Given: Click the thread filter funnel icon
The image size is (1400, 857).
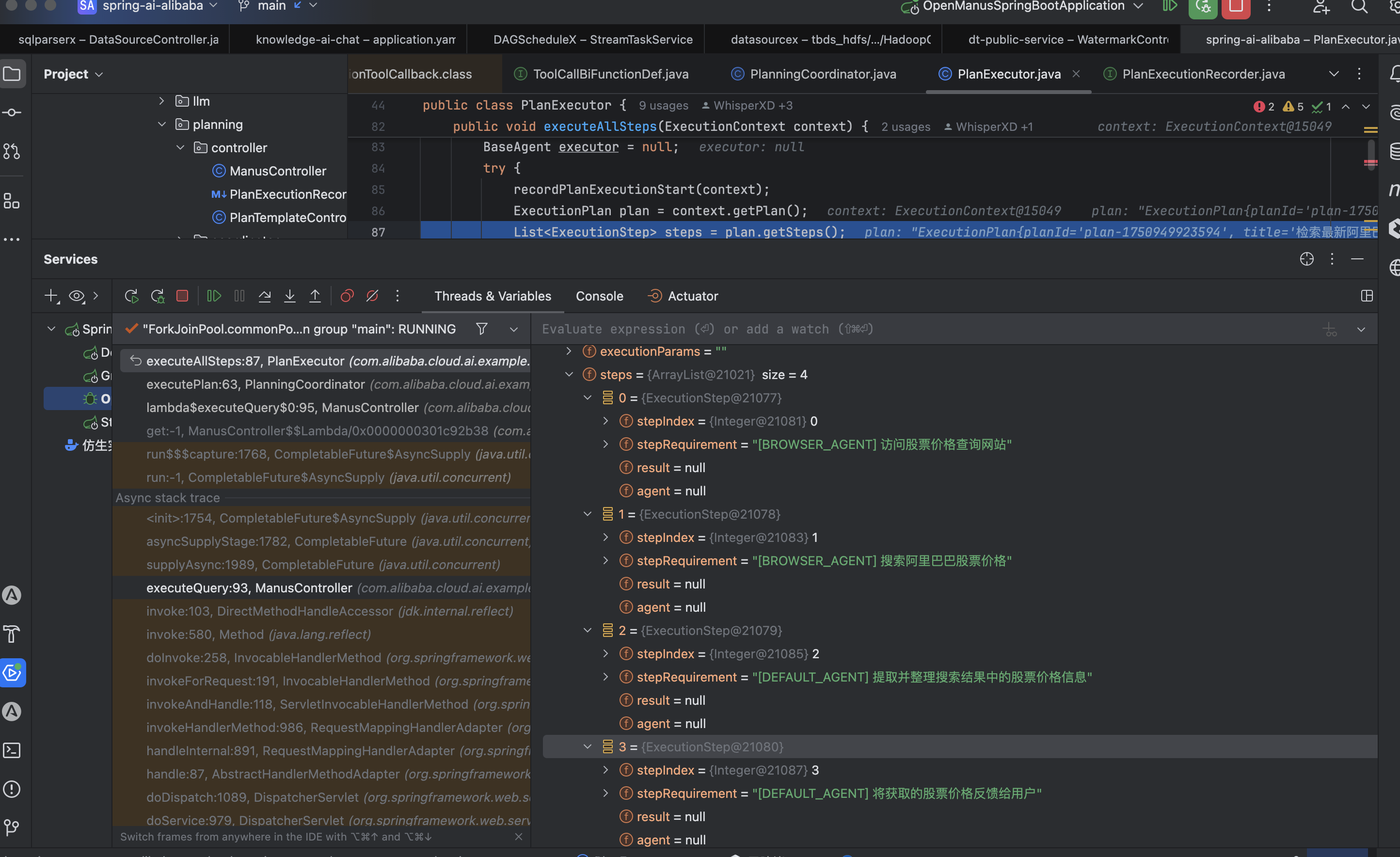Looking at the screenshot, I should 481,329.
